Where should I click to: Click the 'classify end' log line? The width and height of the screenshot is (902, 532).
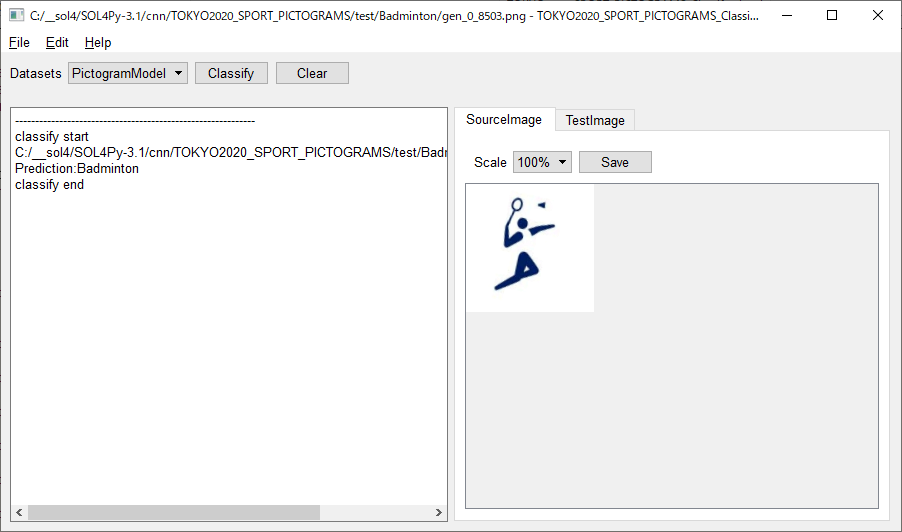[x=49, y=185]
